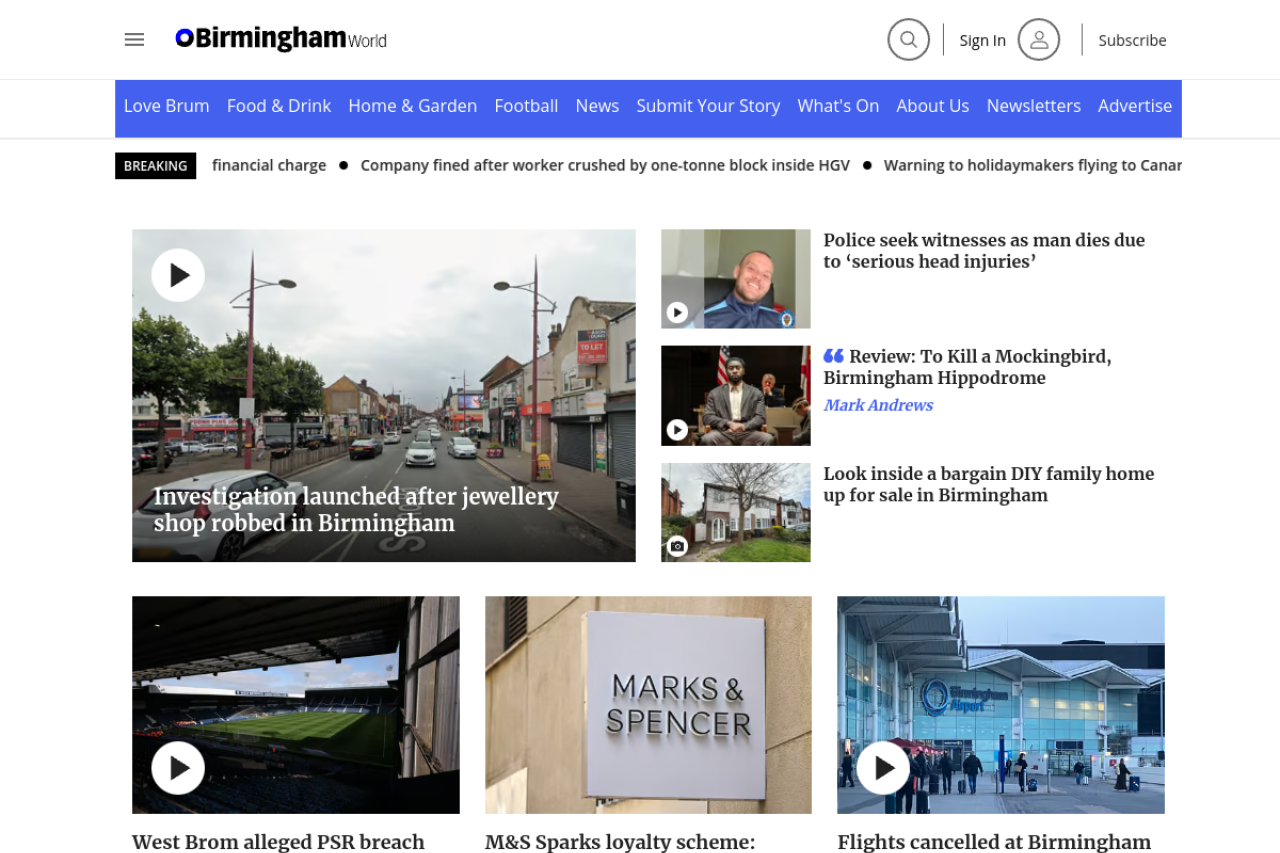Open the hamburger menu icon
Viewport: 1280px width, 853px height.
[x=134, y=39]
